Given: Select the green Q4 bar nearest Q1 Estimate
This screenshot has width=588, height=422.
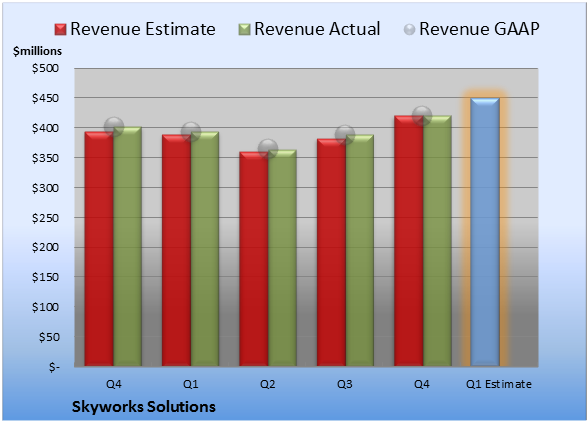Looking at the screenshot, I should click(x=437, y=241).
